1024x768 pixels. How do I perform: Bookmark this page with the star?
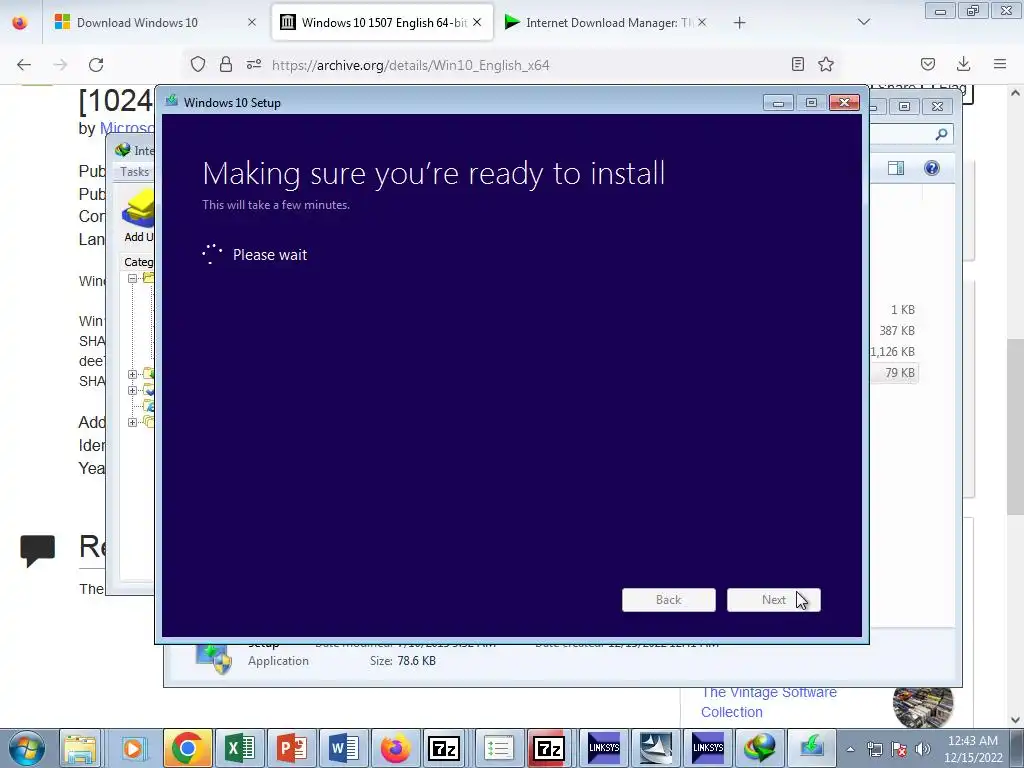[x=826, y=64]
